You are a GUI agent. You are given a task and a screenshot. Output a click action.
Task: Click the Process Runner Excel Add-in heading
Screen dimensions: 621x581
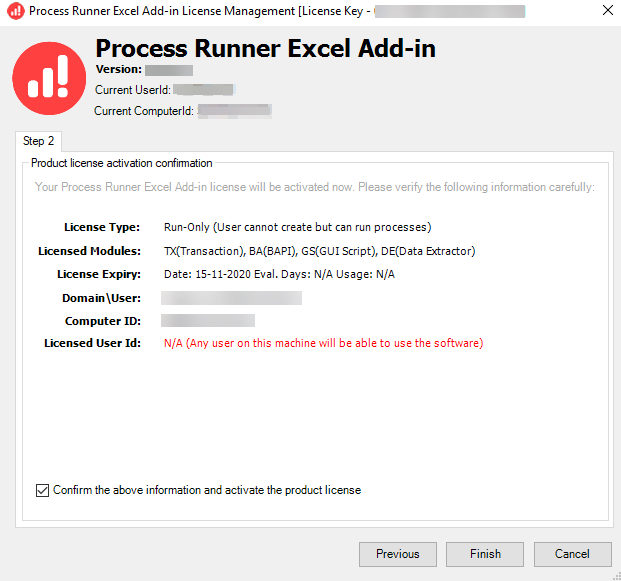pyautogui.click(x=265, y=48)
